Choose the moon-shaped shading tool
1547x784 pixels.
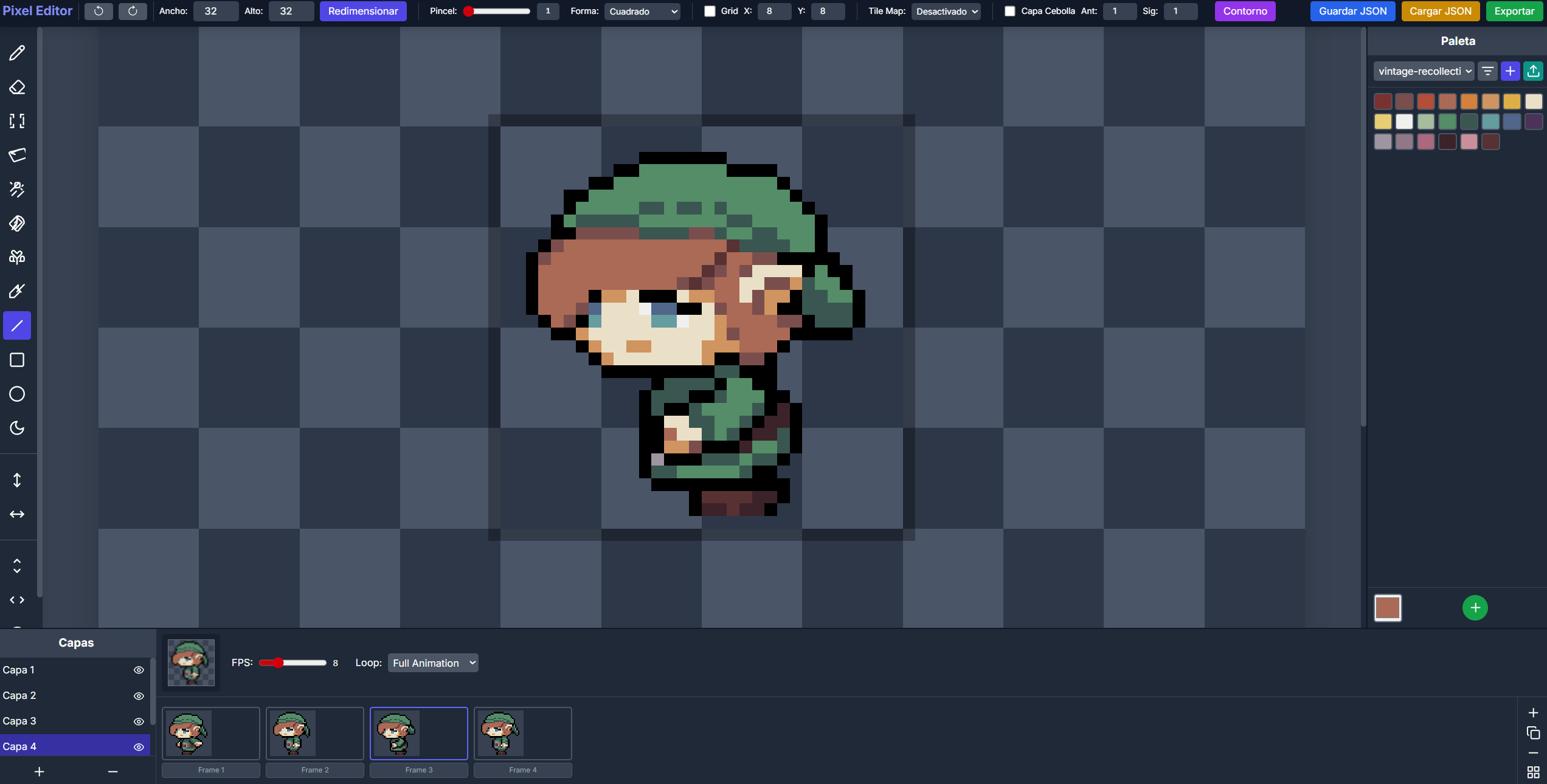point(17,428)
